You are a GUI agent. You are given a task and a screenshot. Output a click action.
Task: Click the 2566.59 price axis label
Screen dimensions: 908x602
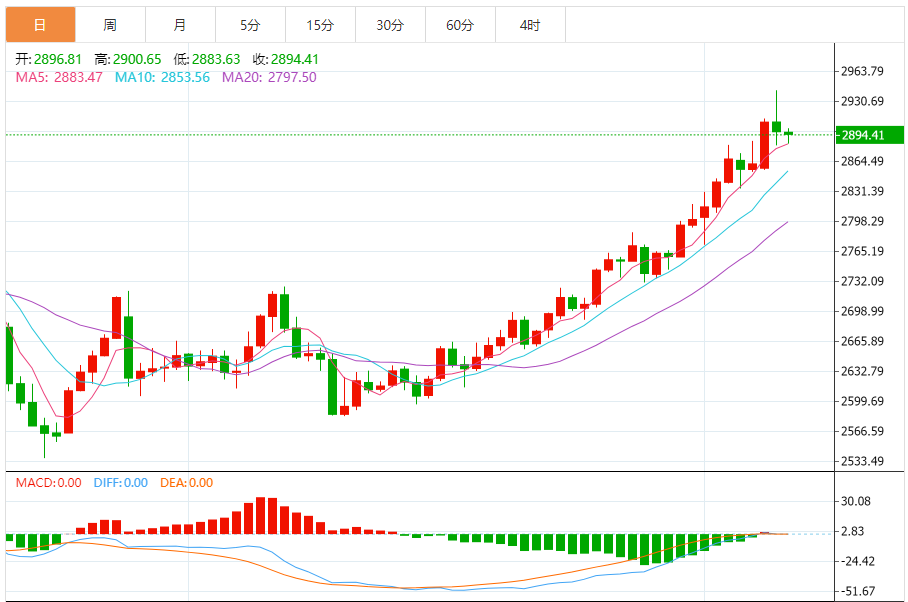pyautogui.click(x=862, y=431)
